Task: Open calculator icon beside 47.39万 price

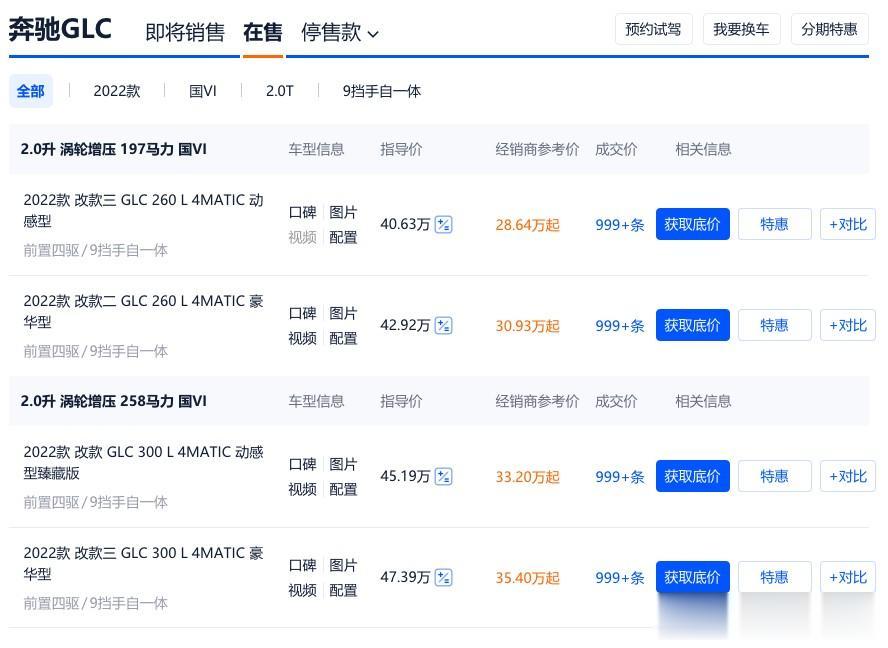Action: [443, 578]
